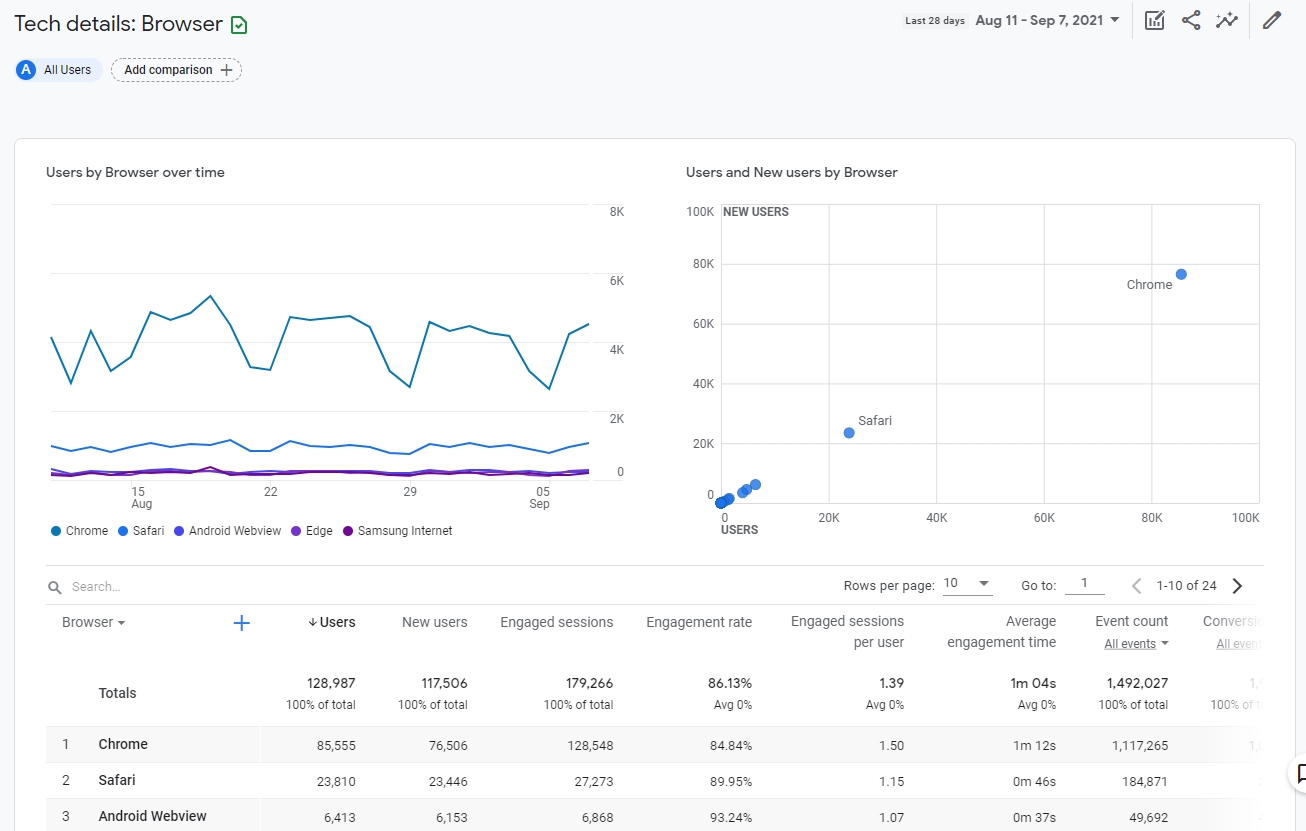This screenshot has width=1306, height=831.
Task: Click the Add comparison button
Action: (177, 70)
